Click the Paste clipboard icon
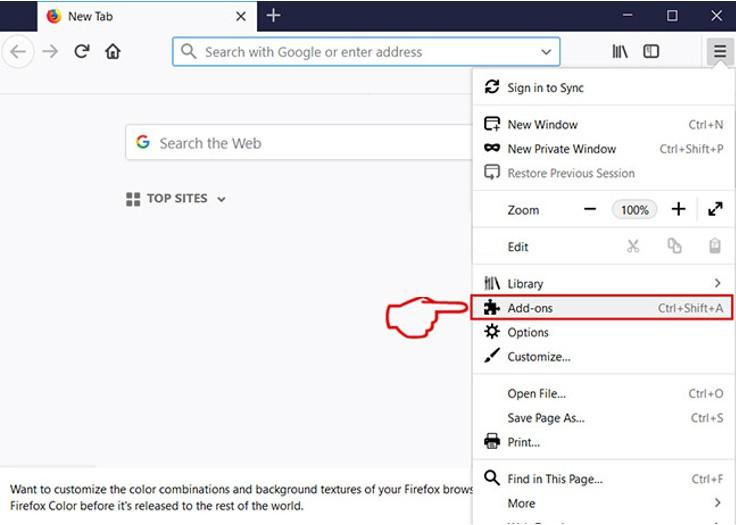This screenshot has height=525, width=736. (715, 246)
